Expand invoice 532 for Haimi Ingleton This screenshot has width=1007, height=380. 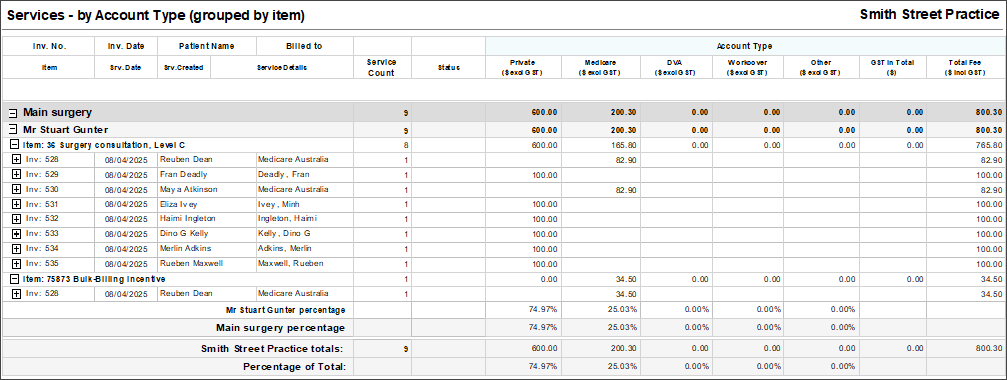[17, 219]
